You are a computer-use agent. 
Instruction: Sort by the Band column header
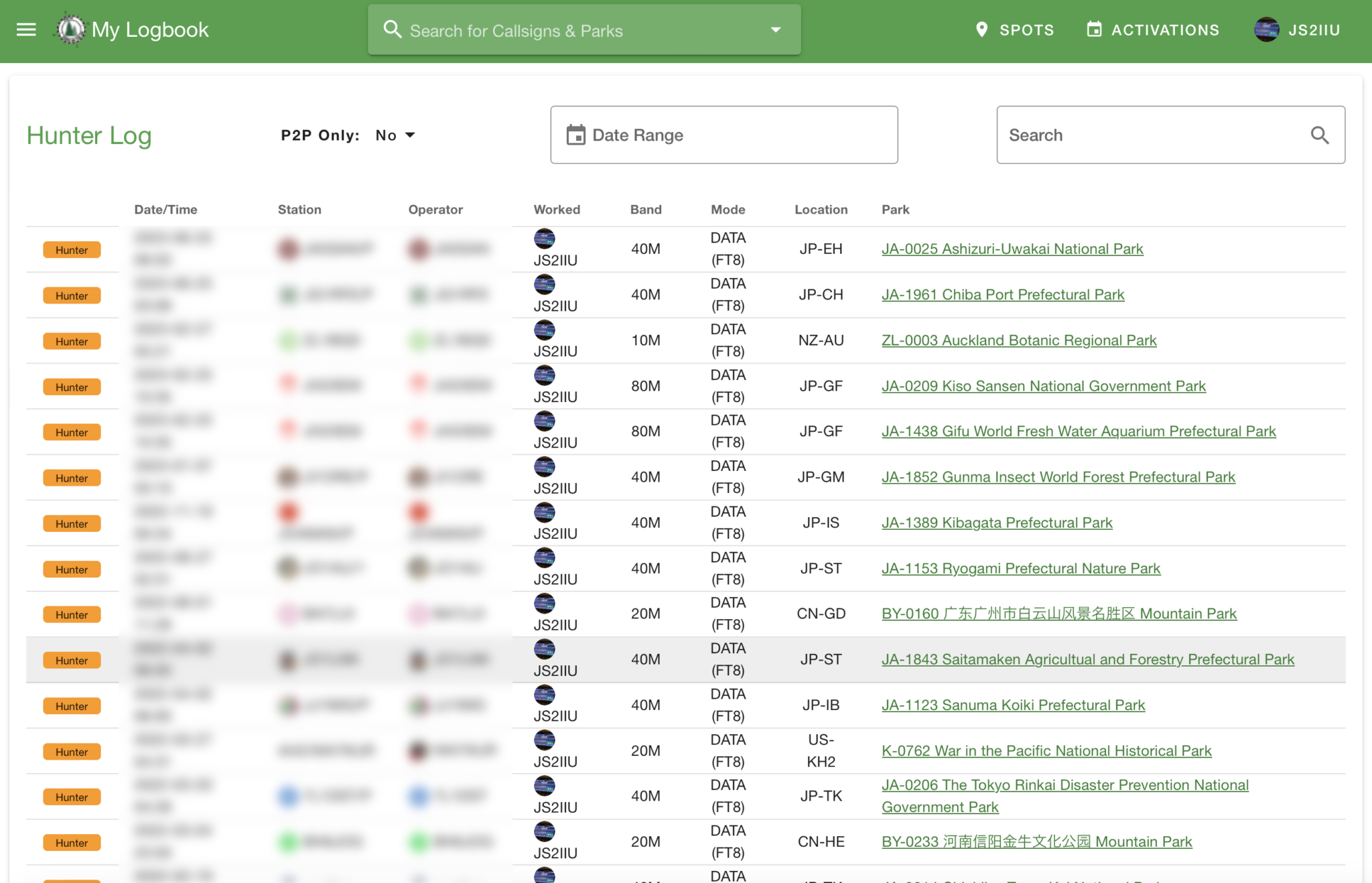(645, 210)
